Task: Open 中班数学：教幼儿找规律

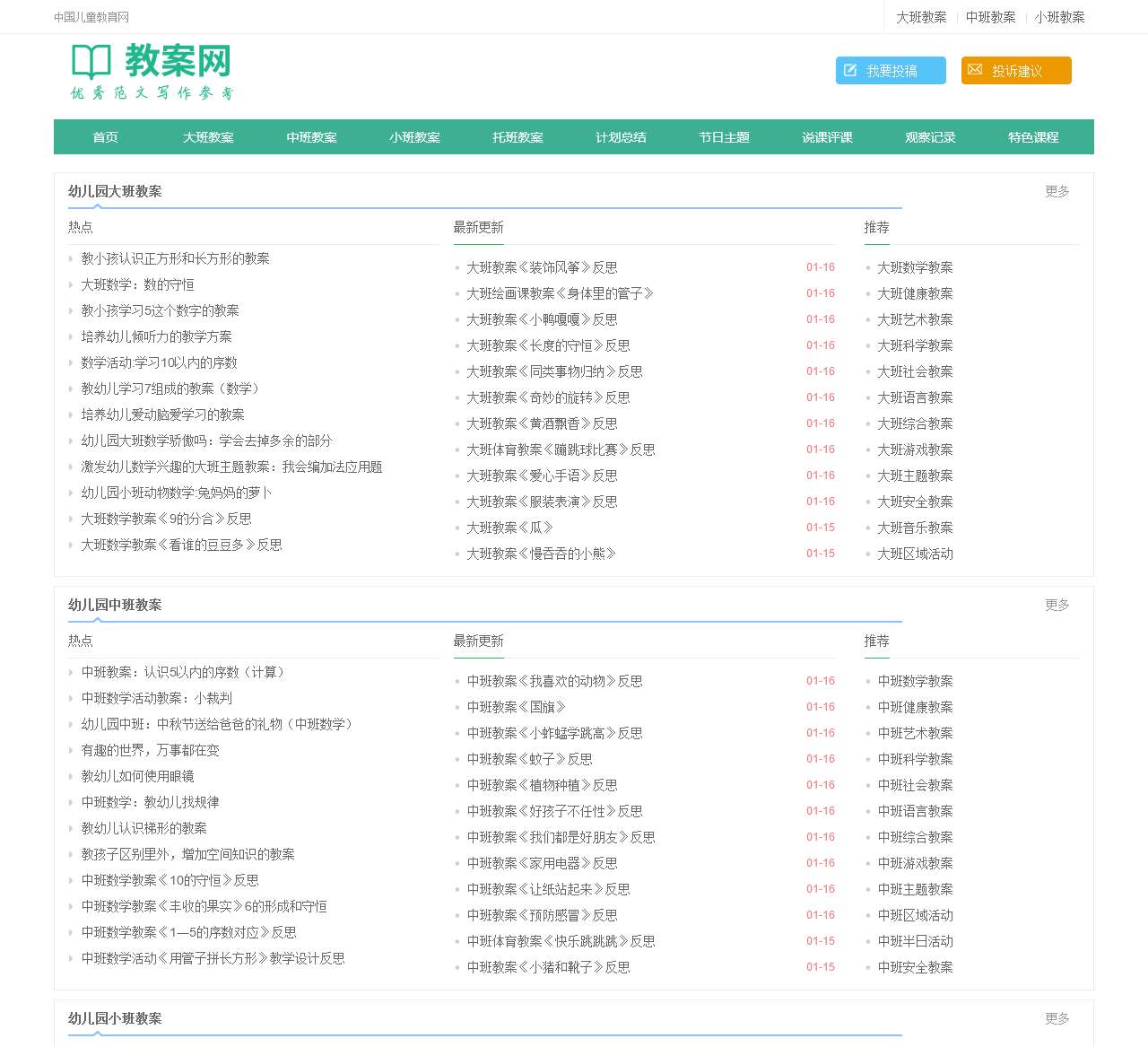Action: pyautogui.click(x=150, y=802)
